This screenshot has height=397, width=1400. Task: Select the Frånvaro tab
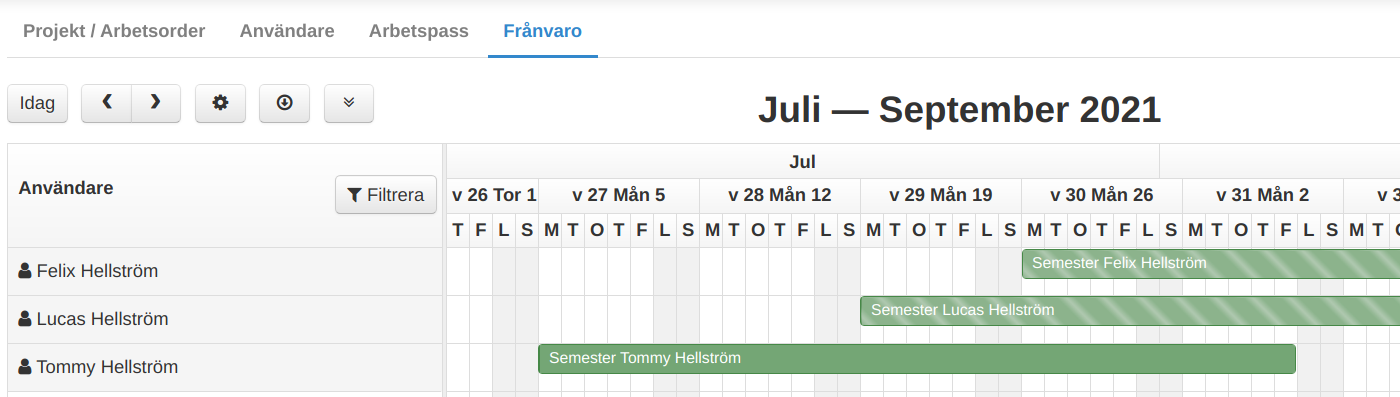pos(543,31)
